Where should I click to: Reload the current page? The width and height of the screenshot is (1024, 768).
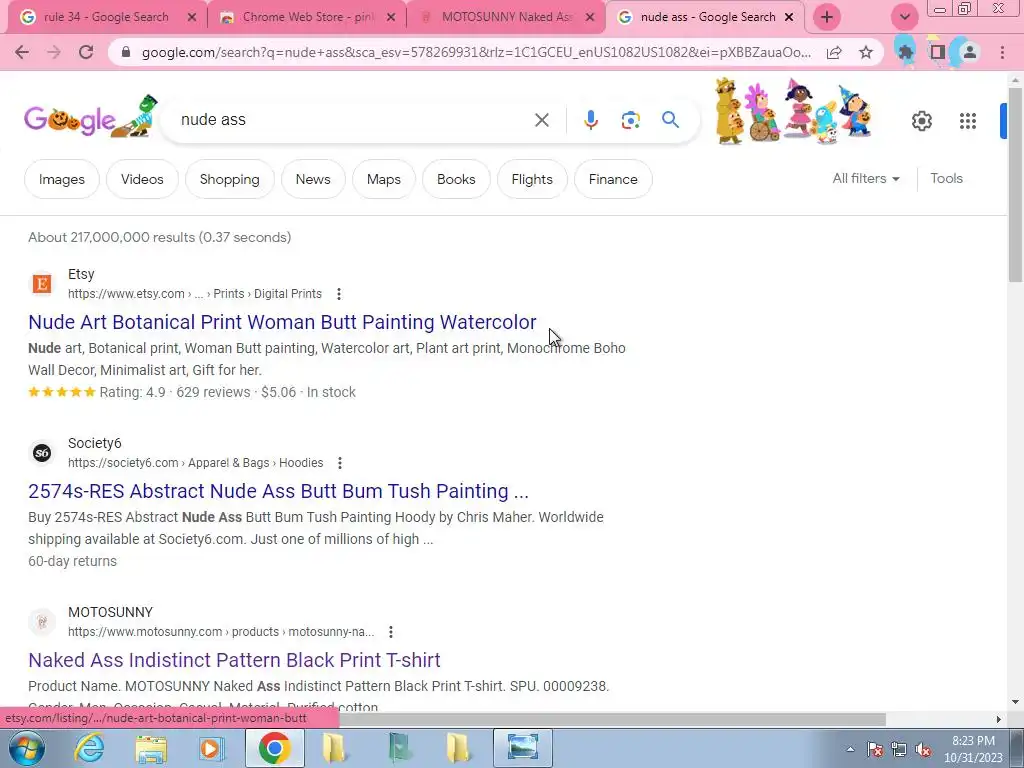click(x=86, y=52)
